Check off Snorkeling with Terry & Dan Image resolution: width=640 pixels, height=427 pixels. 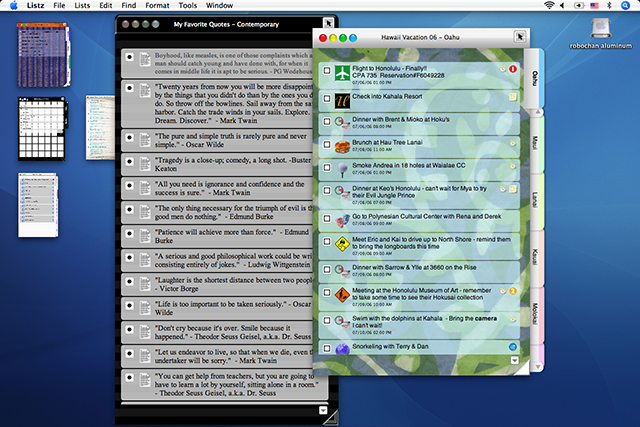[327, 348]
